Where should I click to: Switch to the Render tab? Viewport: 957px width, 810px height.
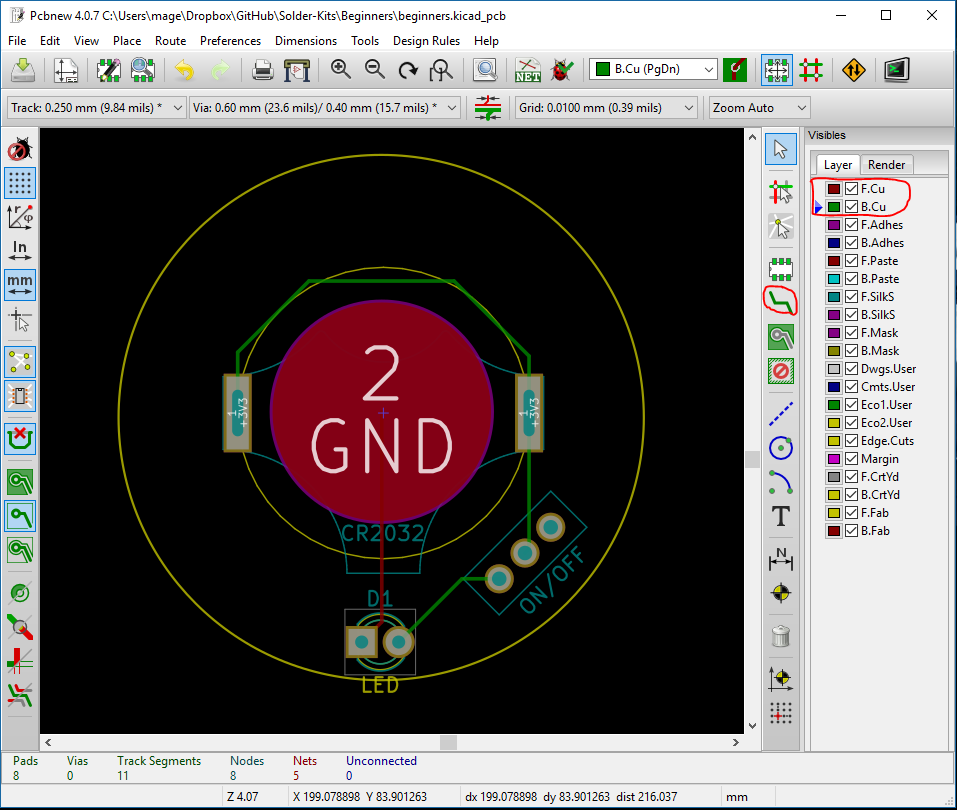coord(886,165)
